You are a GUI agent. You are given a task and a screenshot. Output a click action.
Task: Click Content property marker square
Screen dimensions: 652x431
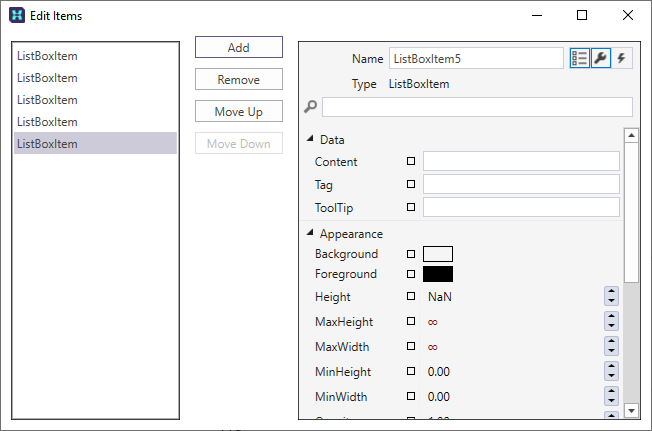click(410, 161)
